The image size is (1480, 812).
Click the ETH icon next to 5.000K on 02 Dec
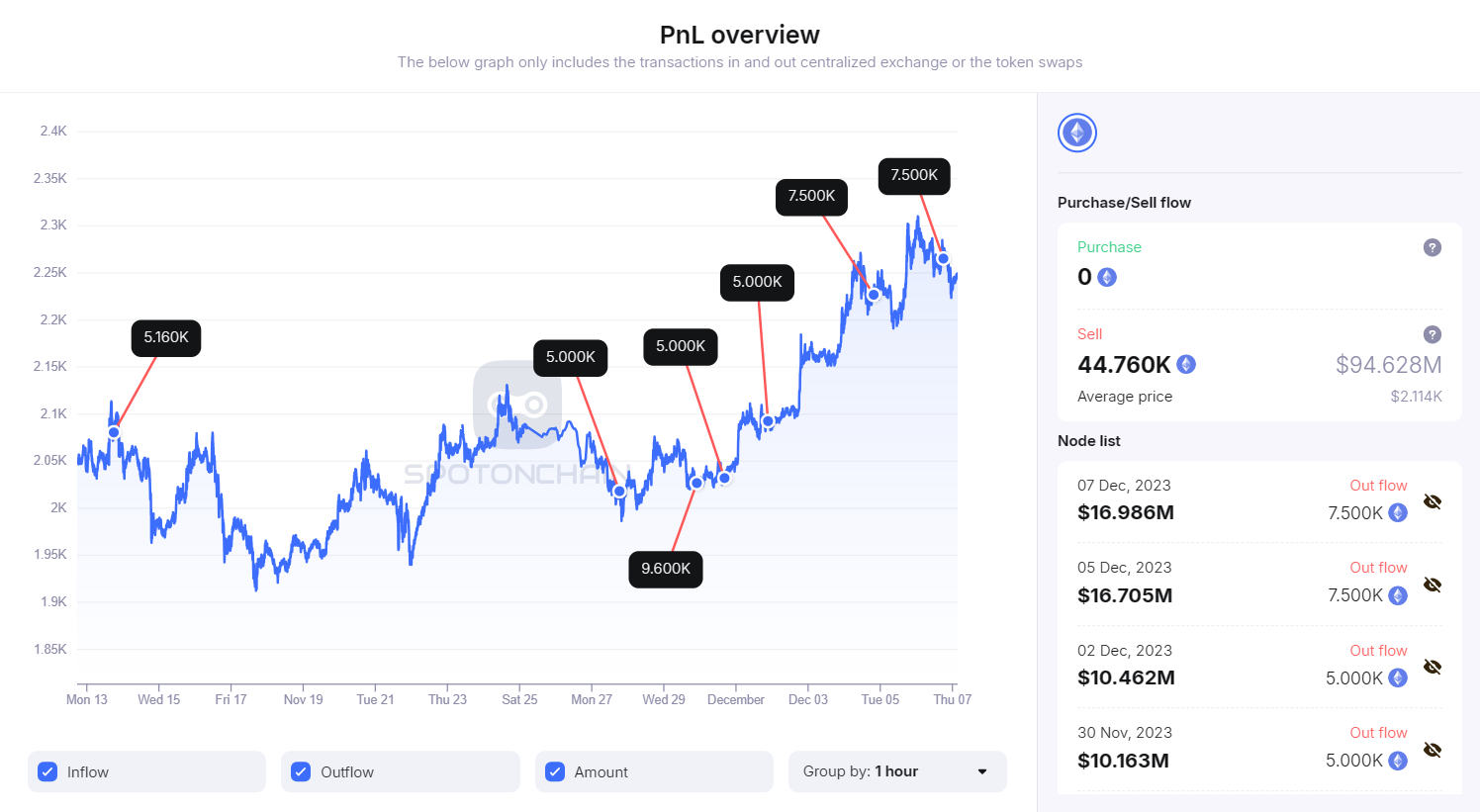1397,677
